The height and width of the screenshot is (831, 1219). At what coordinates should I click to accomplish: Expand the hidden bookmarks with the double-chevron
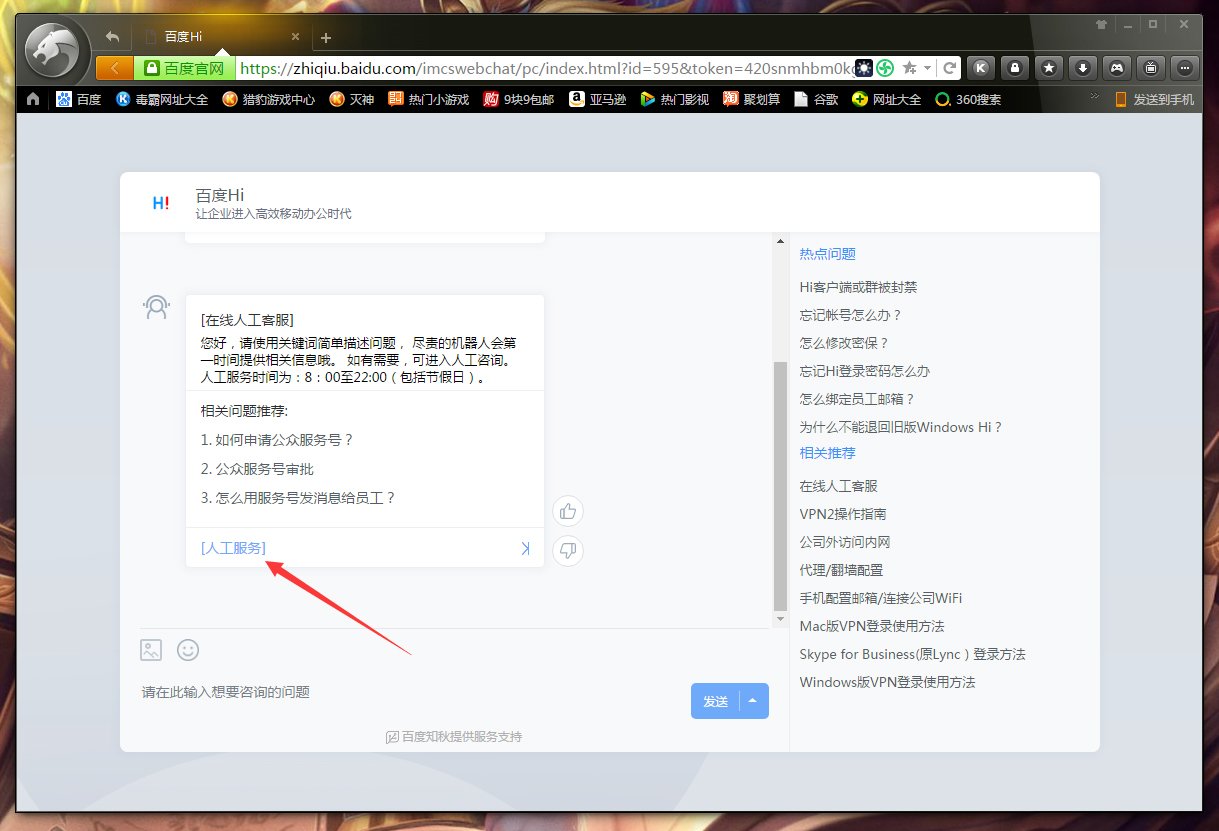[x=1093, y=95]
